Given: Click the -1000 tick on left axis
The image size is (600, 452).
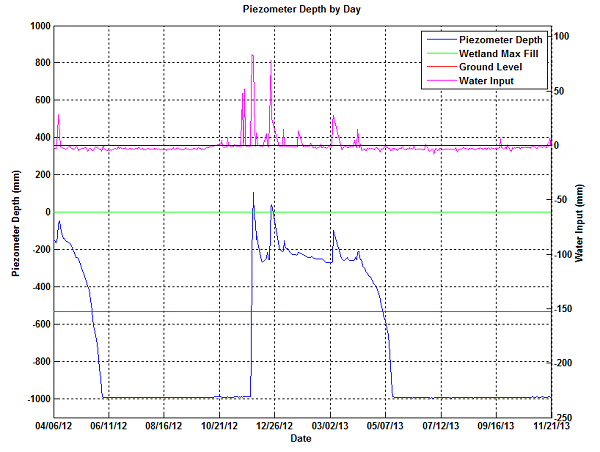Looking at the screenshot, I should [x=36, y=399].
